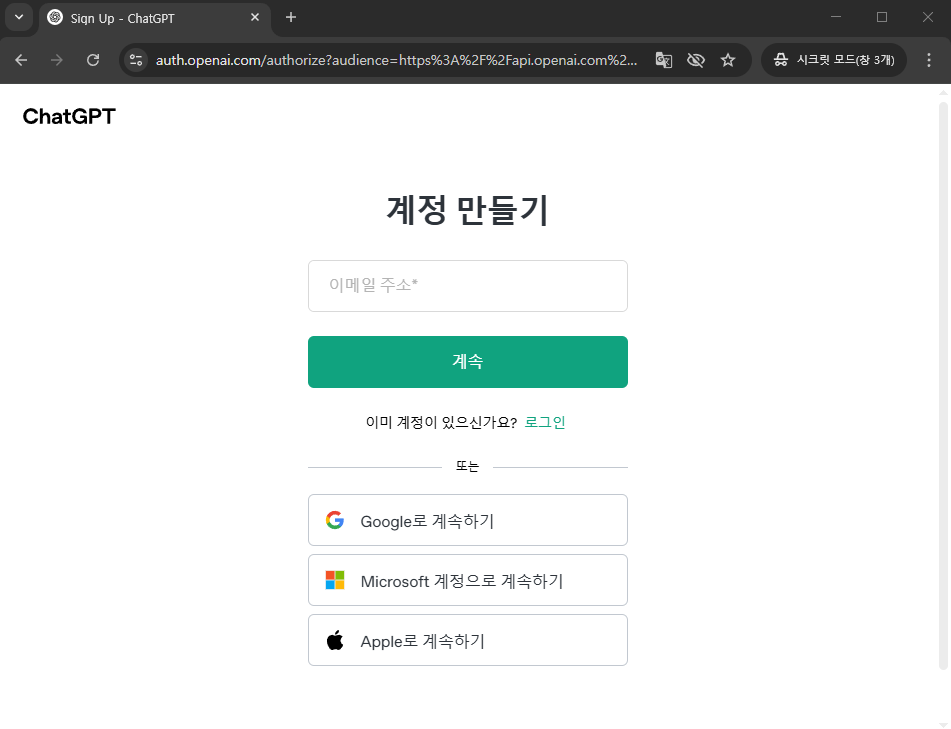Click the page vertical scrollbar
Image resolution: width=951 pixels, height=729 pixels.
point(943,385)
